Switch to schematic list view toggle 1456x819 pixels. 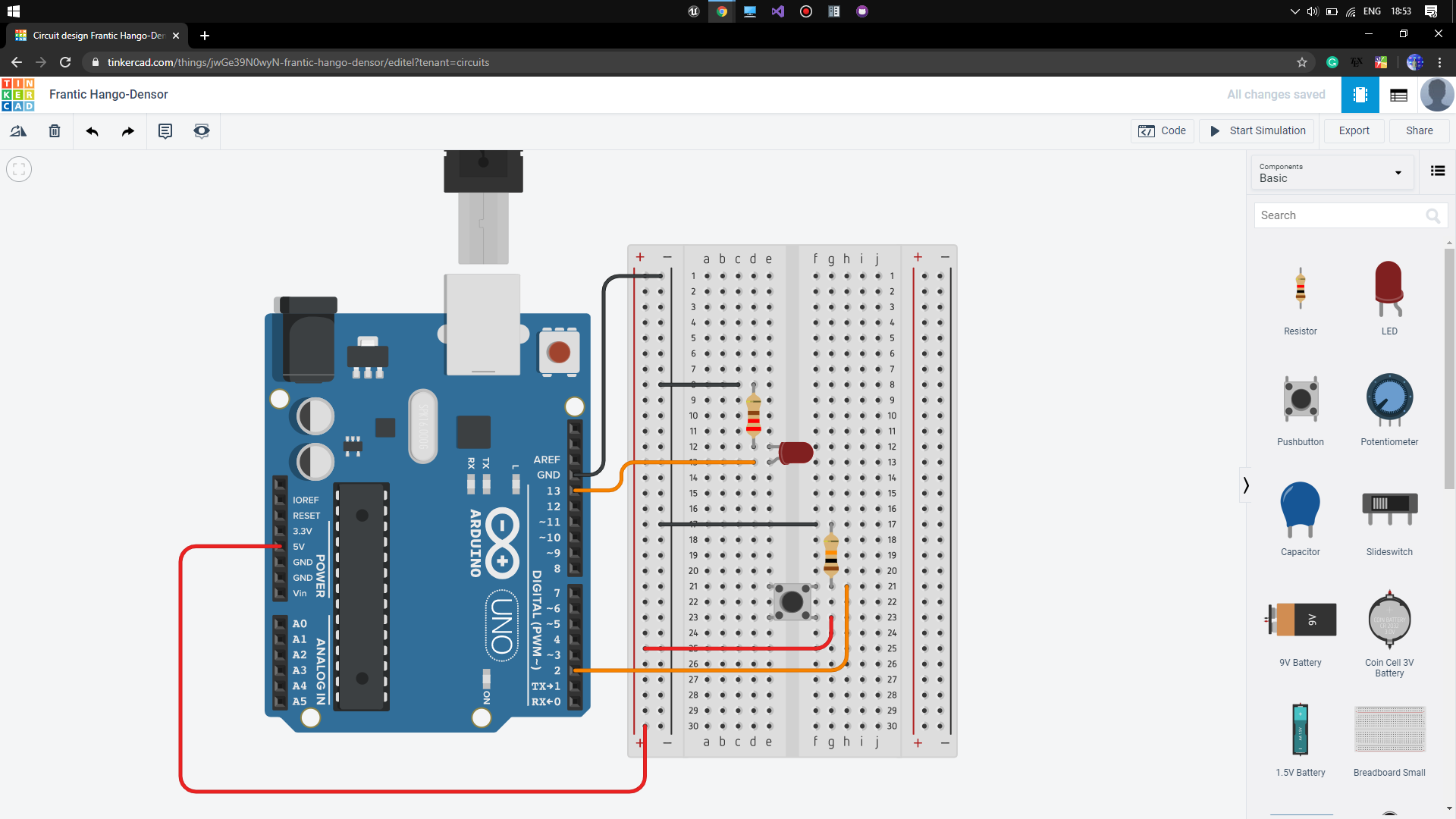pos(1398,94)
